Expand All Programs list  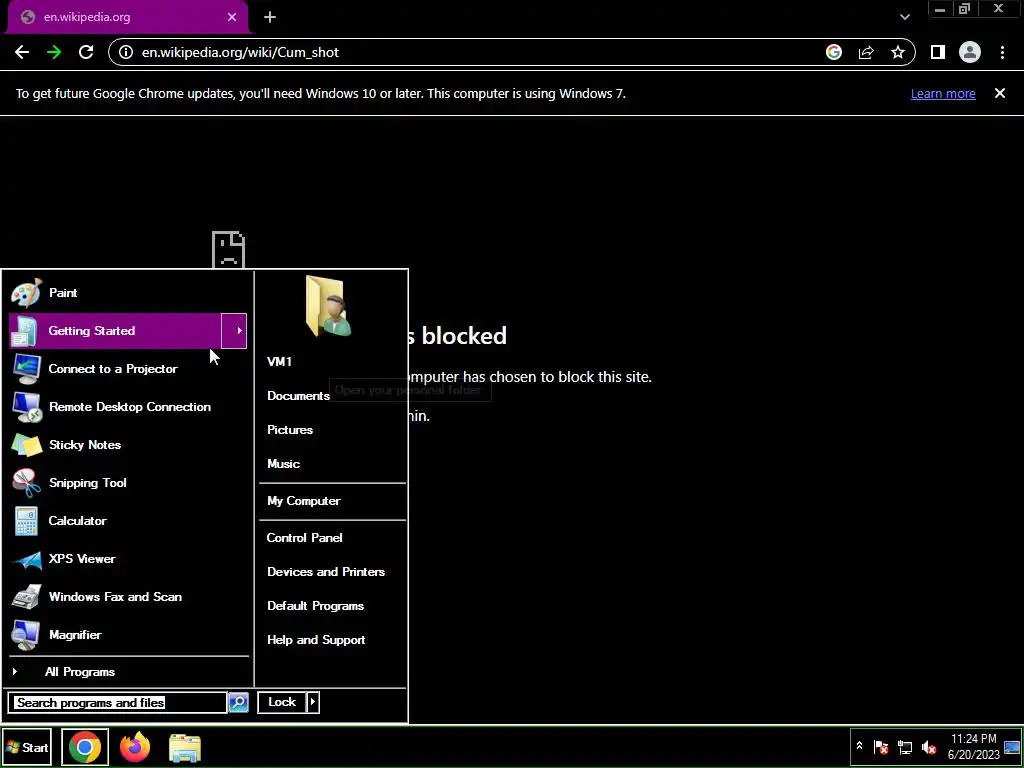point(129,672)
